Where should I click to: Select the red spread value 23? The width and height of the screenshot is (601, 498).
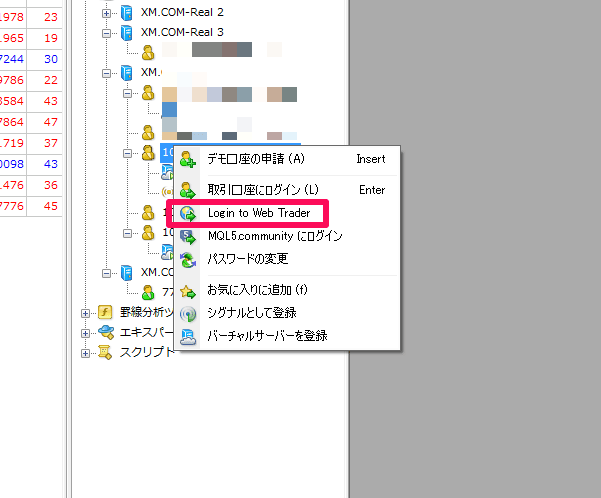click(x=51, y=17)
